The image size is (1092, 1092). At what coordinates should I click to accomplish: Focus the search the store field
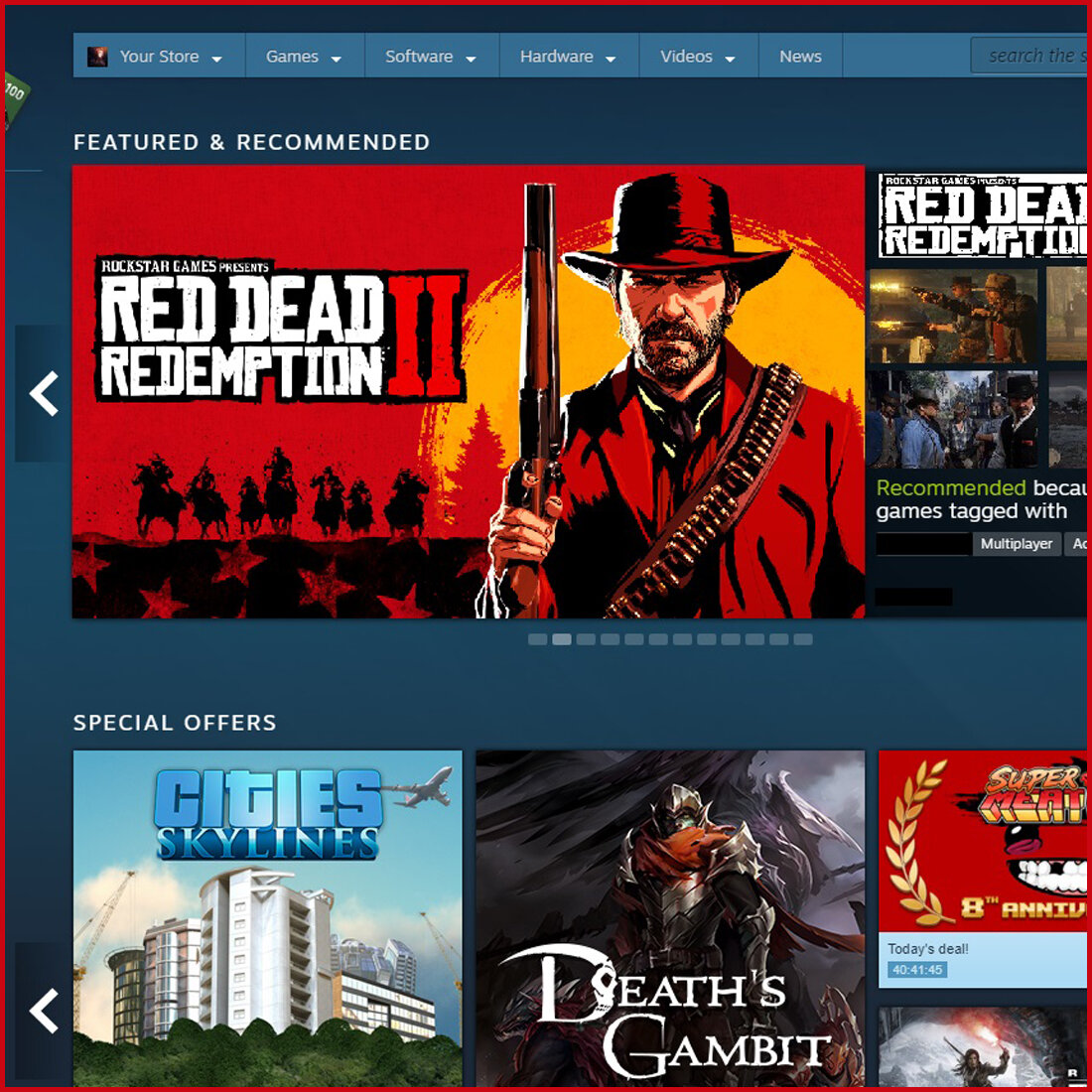1030,56
